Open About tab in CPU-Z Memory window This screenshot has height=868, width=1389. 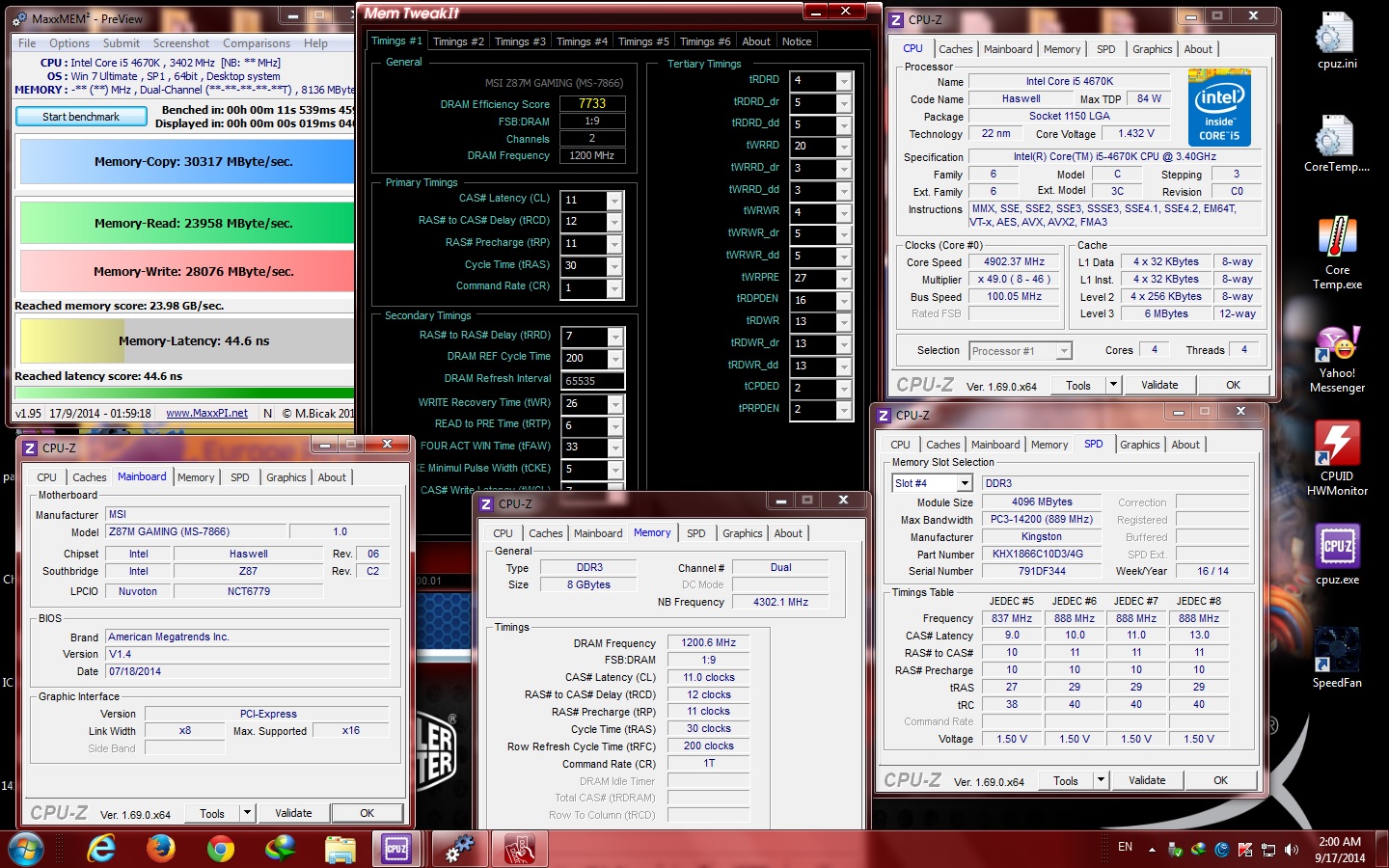click(x=788, y=533)
